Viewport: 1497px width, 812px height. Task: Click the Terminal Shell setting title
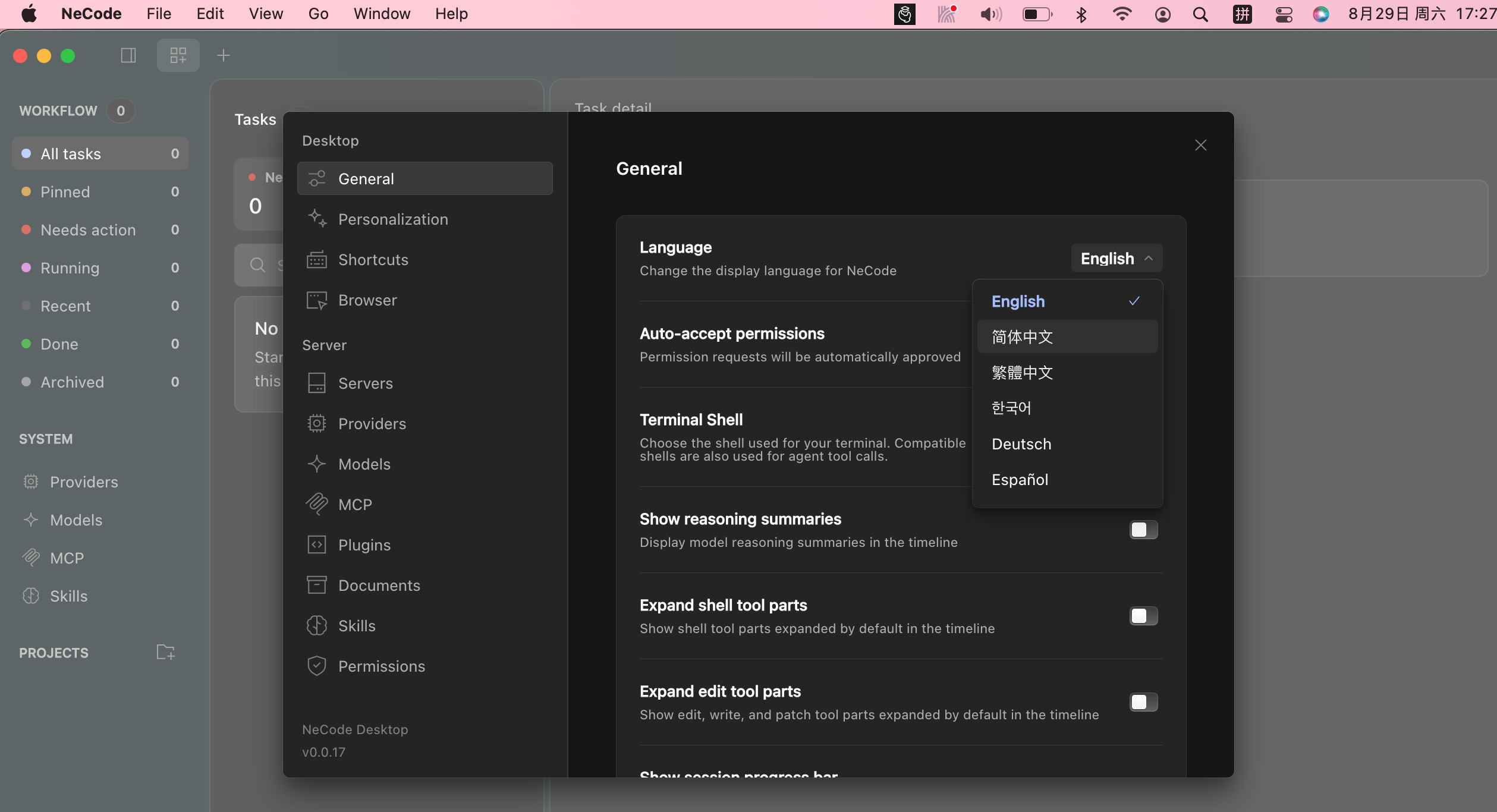tap(691, 420)
